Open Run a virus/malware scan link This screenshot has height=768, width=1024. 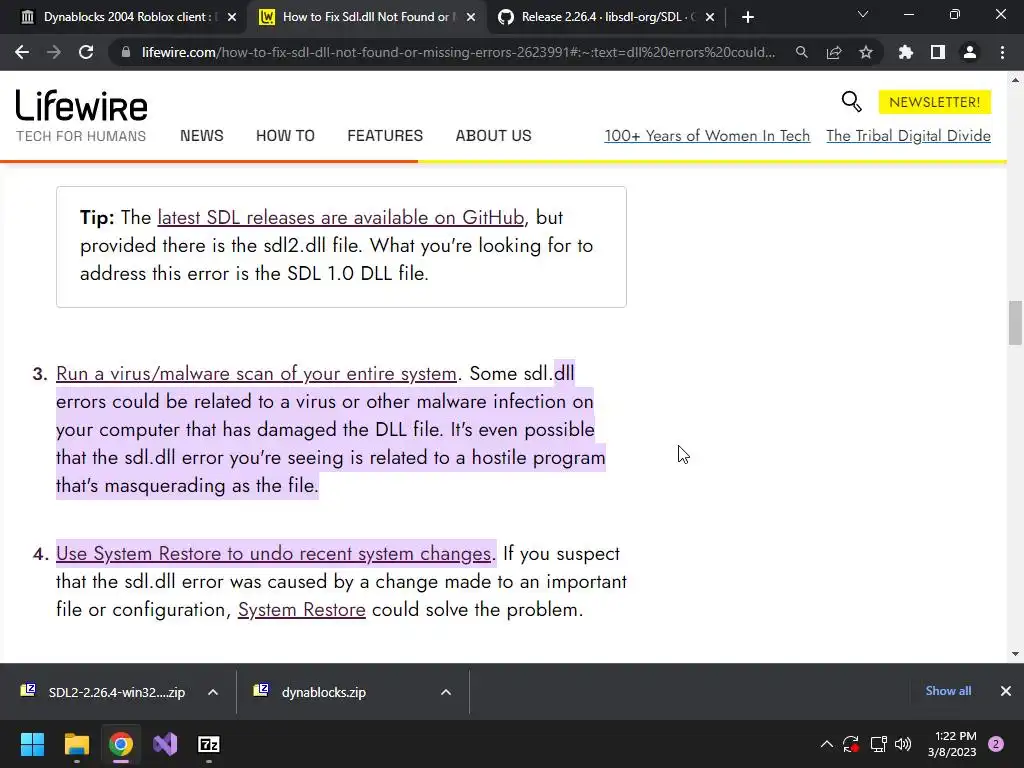point(256,374)
